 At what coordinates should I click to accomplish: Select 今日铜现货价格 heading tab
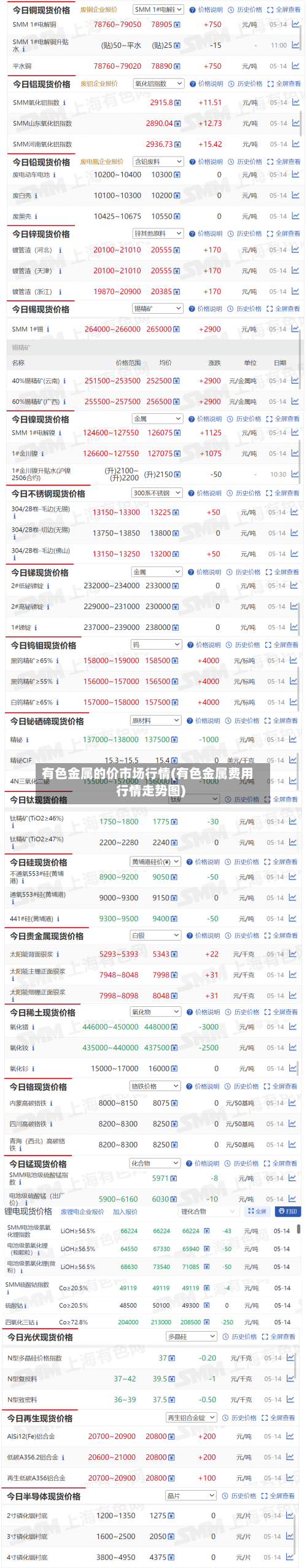click(41, 10)
